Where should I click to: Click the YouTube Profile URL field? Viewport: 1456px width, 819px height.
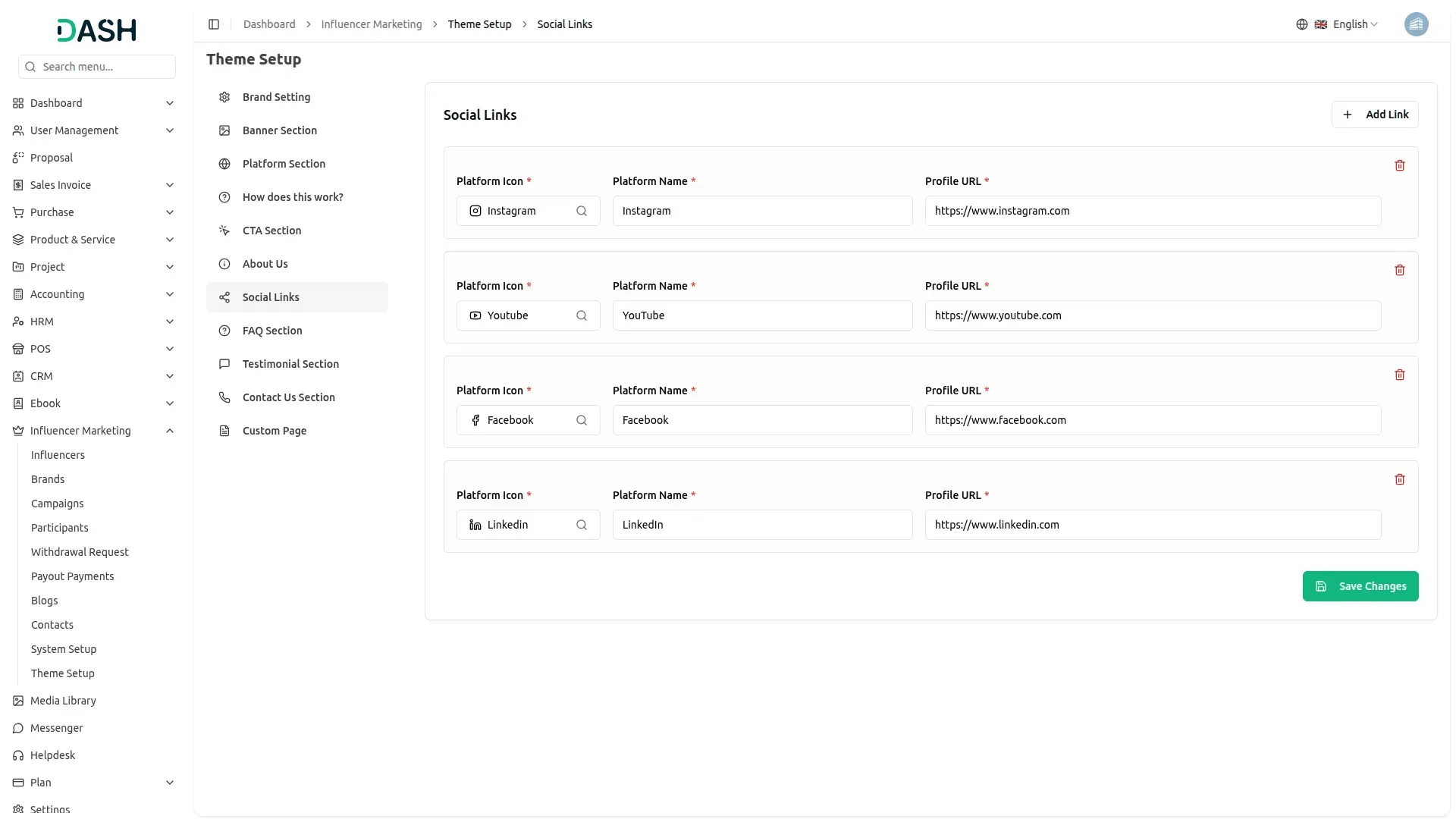pos(1153,315)
